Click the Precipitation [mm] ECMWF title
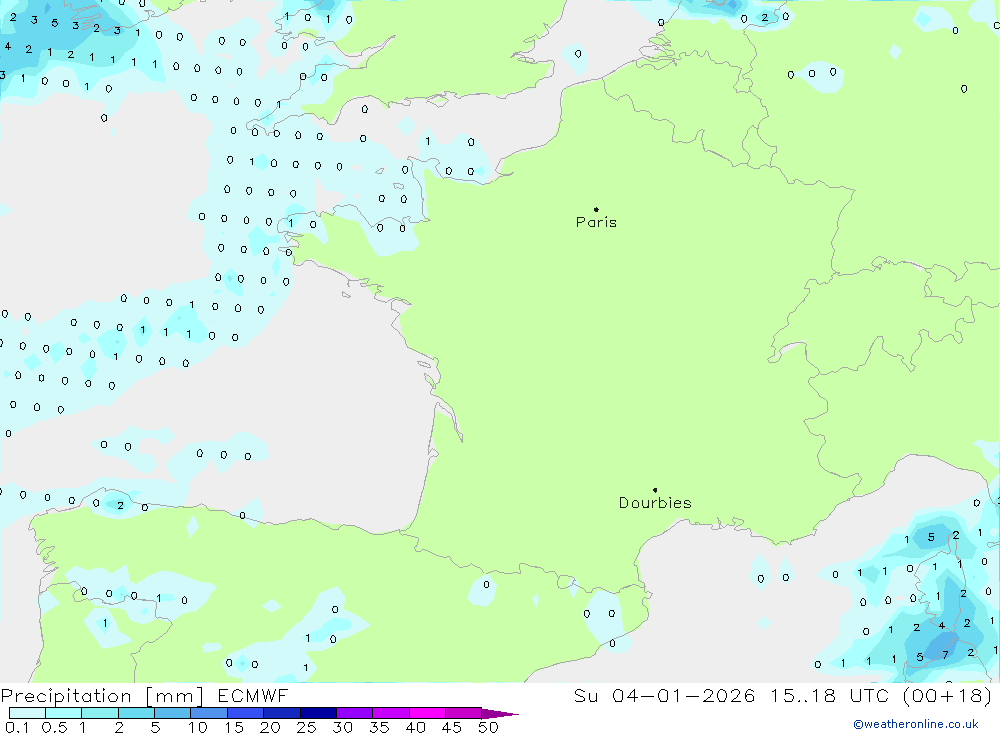Viewport: 1000px width, 733px height. [x=145, y=695]
